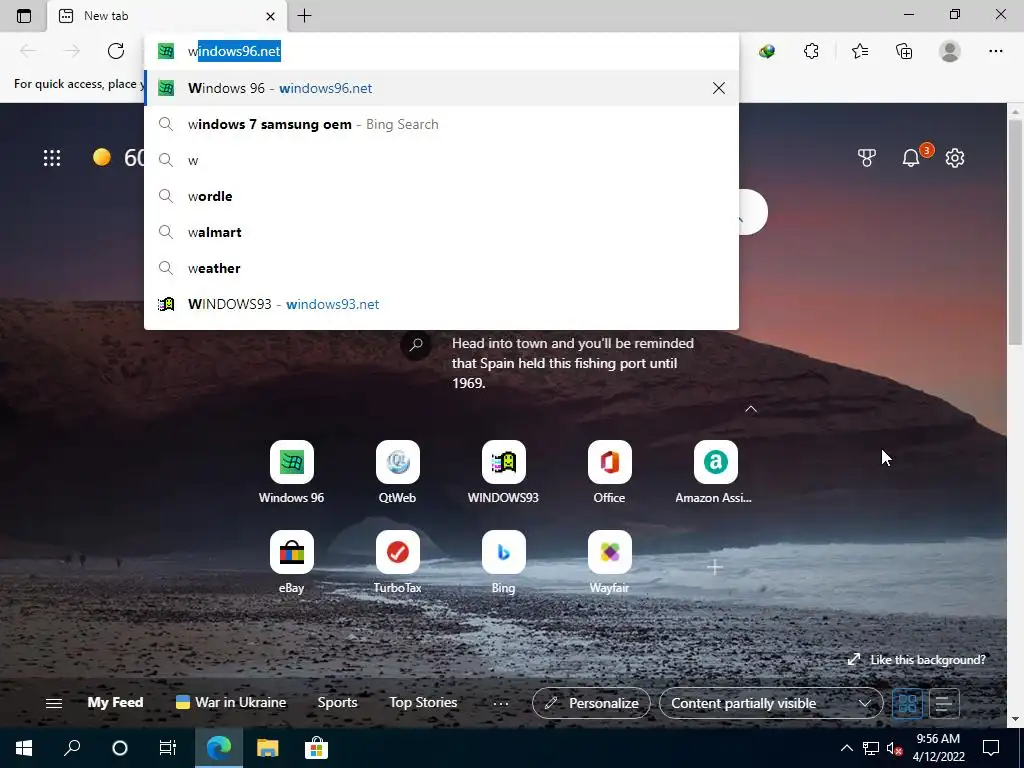Pick the wordle search suggestion
Image resolution: width=1024 pixels, height=768 pixels.
tap(441, 196)
